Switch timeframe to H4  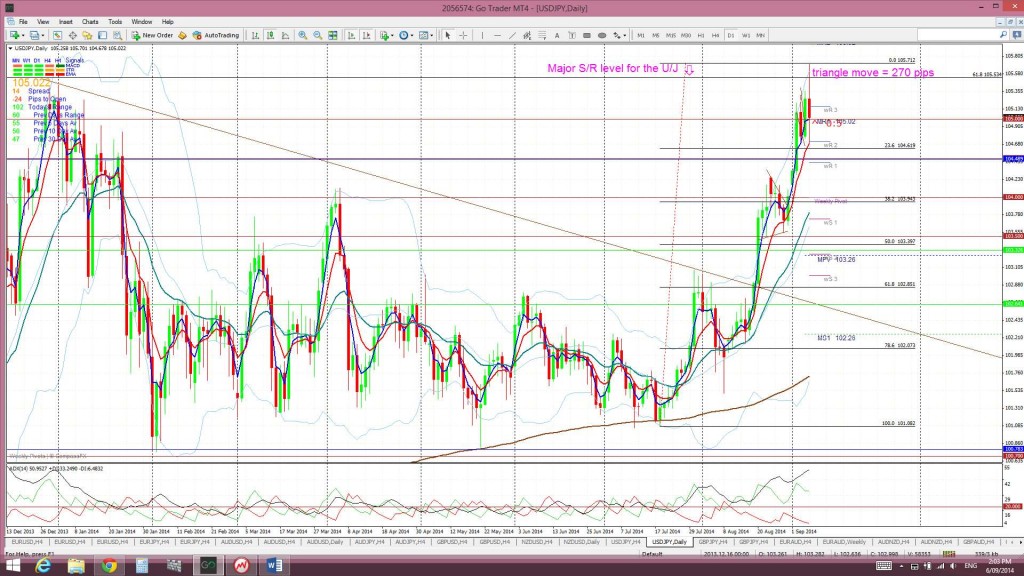click(x=716, y=35)
